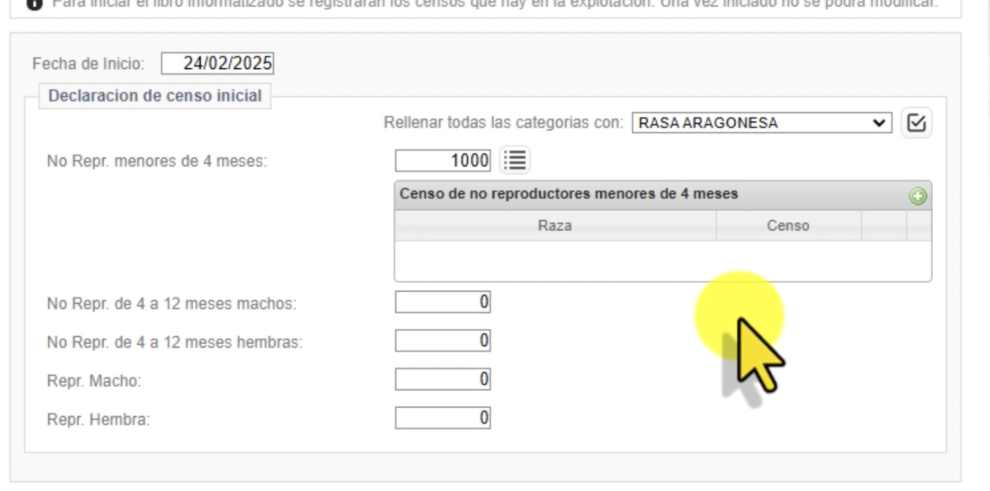Click the No Repr. menores de 4 meses label
The image size is (990, 491).
click(156, 161)
